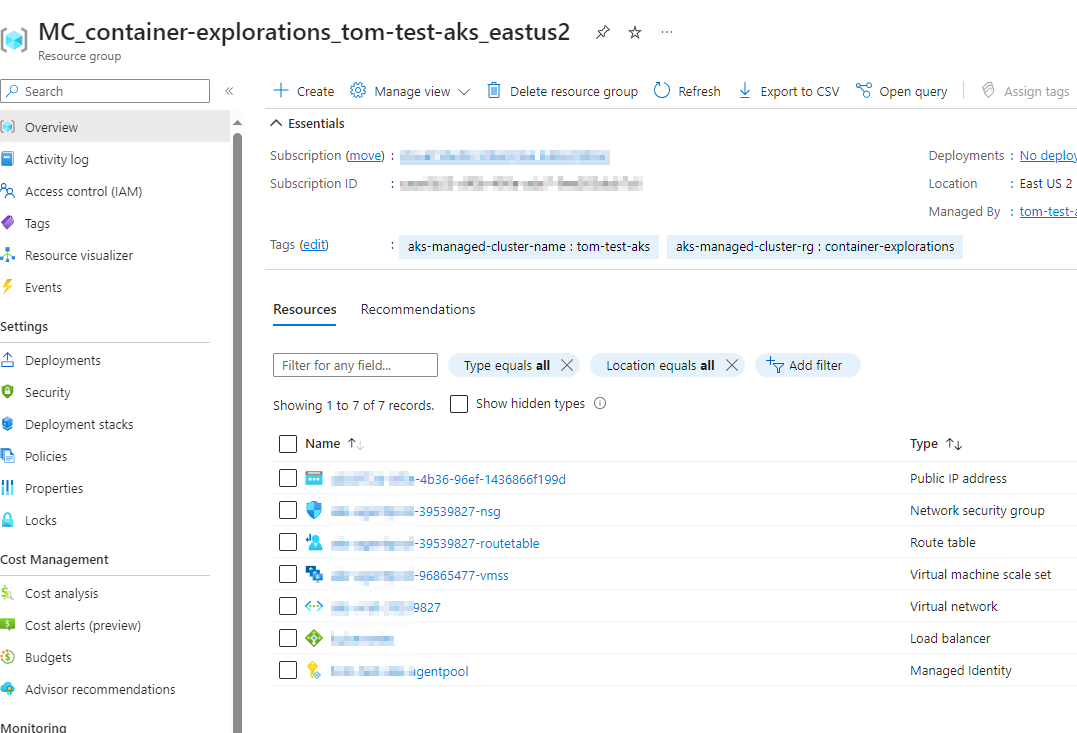
Task: Enable the Show hidden types checkbox
Action: coord(458,403)
